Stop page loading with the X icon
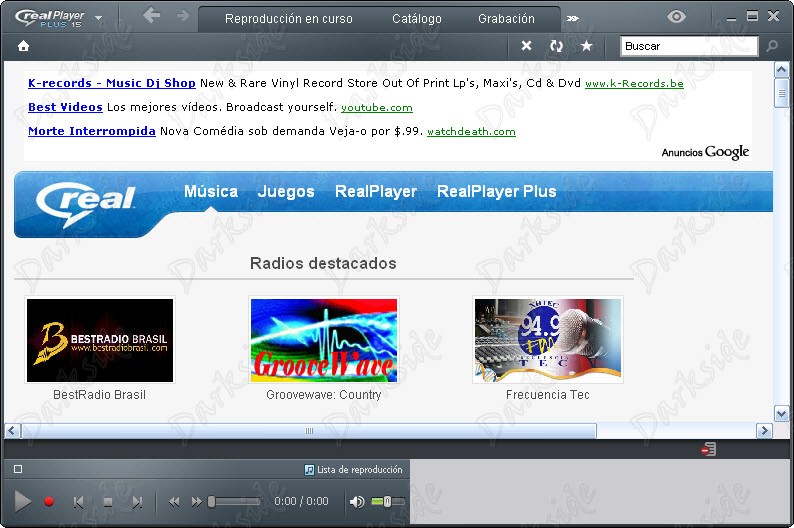 coord(527,46)
